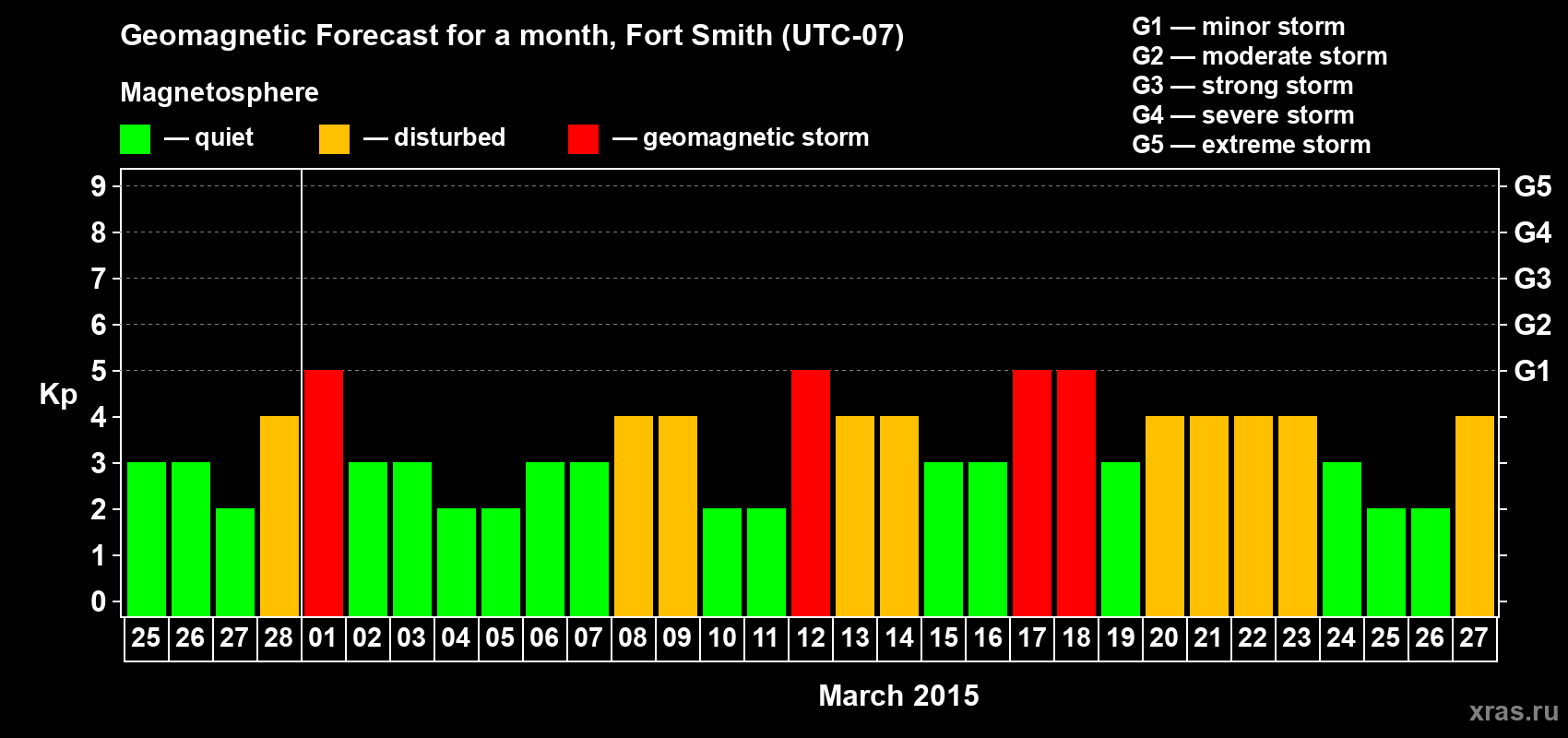This screenshot has height=738, width=1568.
Task: Click the green bar for March 07
Action: click(589, 539)
